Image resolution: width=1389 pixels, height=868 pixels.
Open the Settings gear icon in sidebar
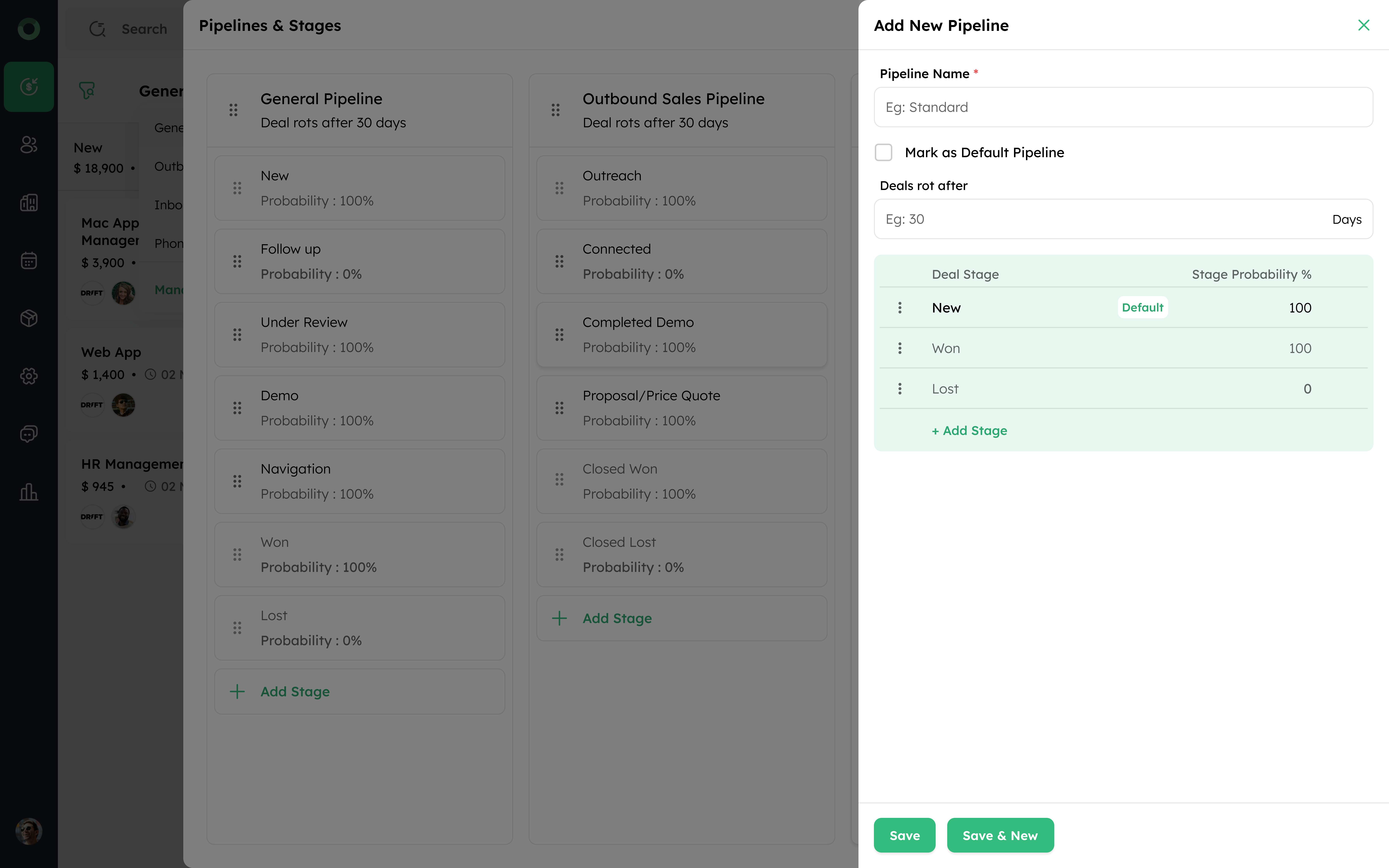click(x=29, y=376)
